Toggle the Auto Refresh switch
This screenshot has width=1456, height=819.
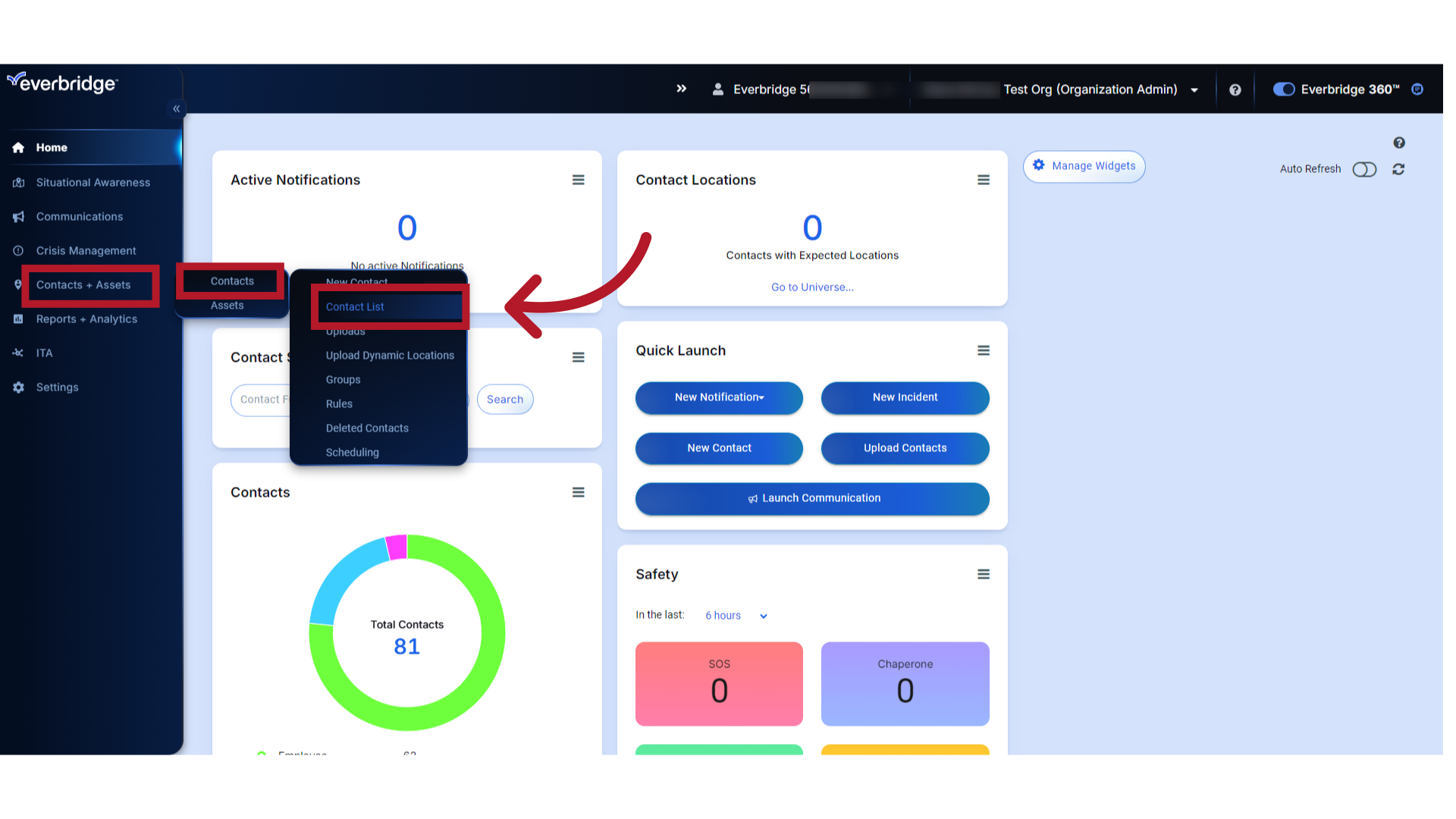[1364, 169]
